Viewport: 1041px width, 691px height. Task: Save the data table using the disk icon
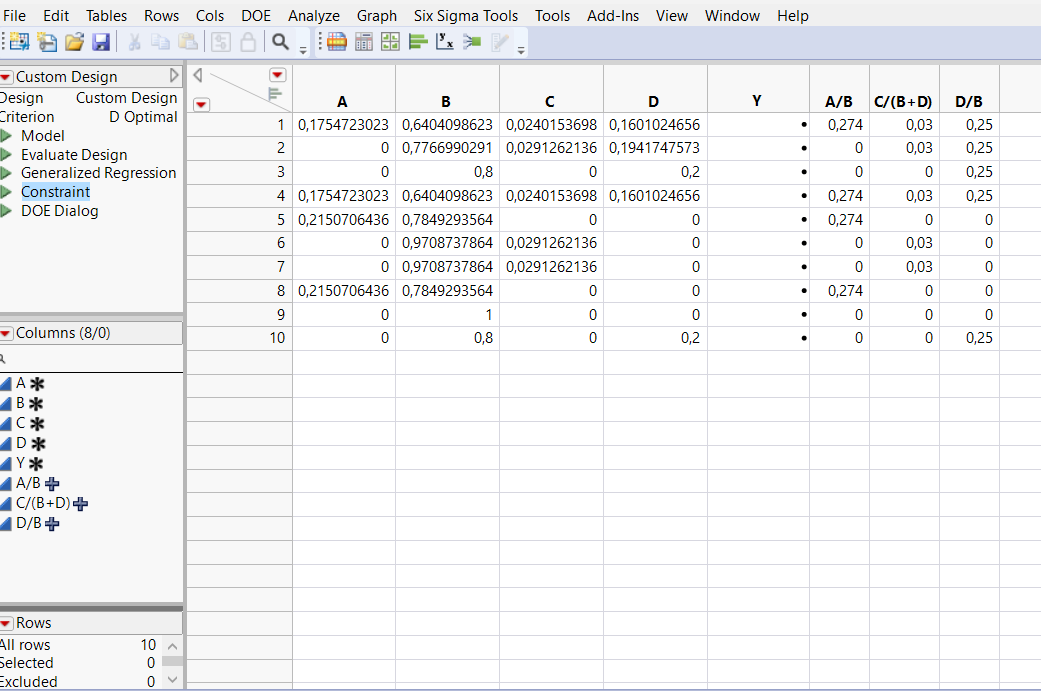101,41
